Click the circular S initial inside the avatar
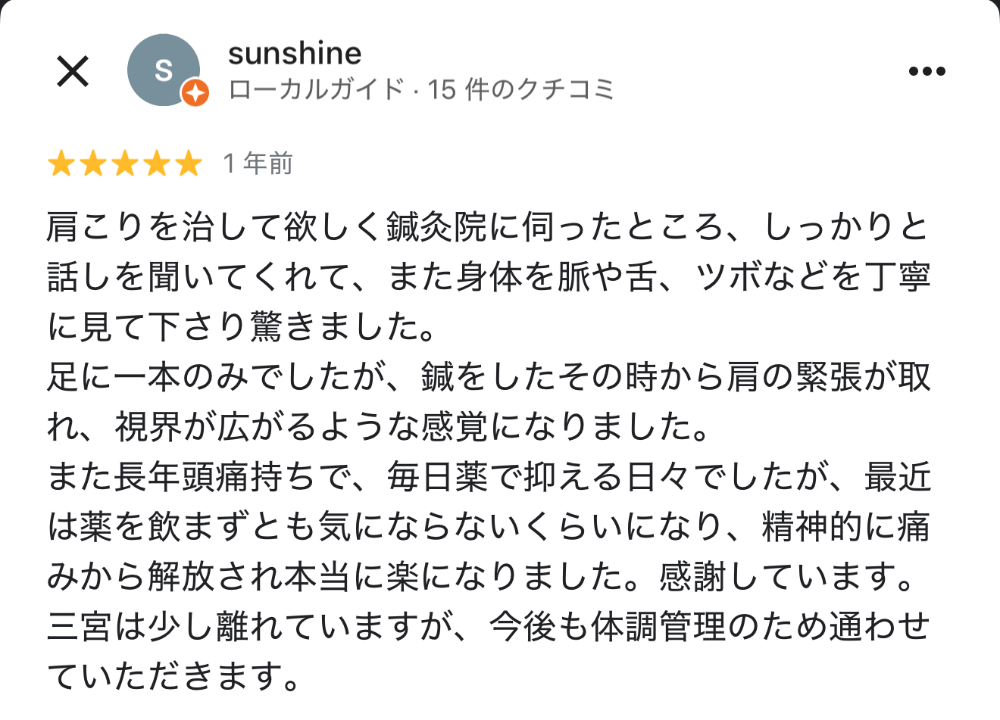 coord(163,70)
